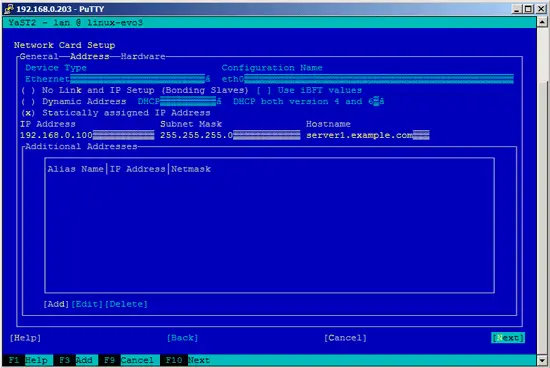Click the IP Address field 192.168.0.100

(x=87, y=135)
